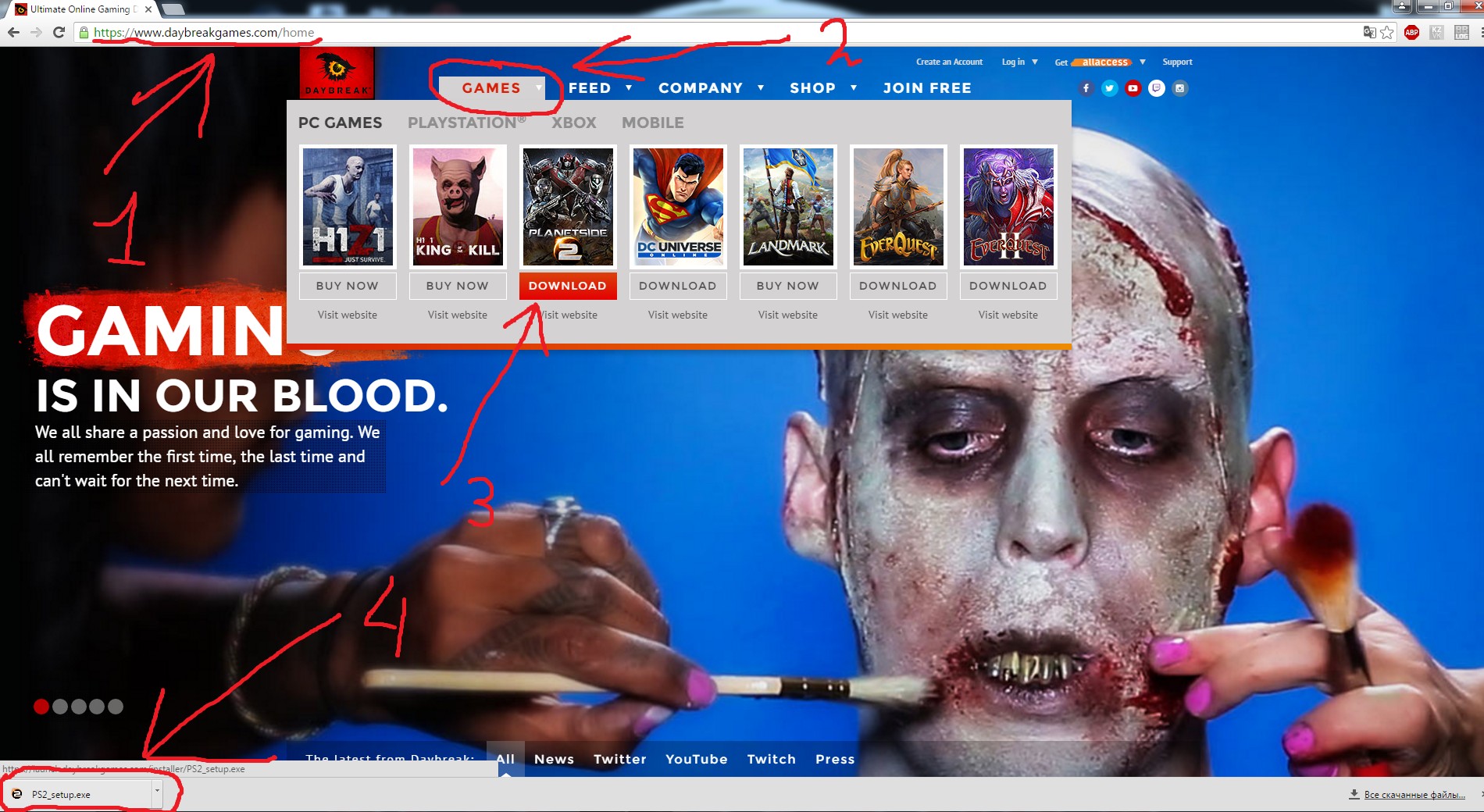Filter the feed by Twitch
The image size is (1484, 812).
tap(772, 759)
